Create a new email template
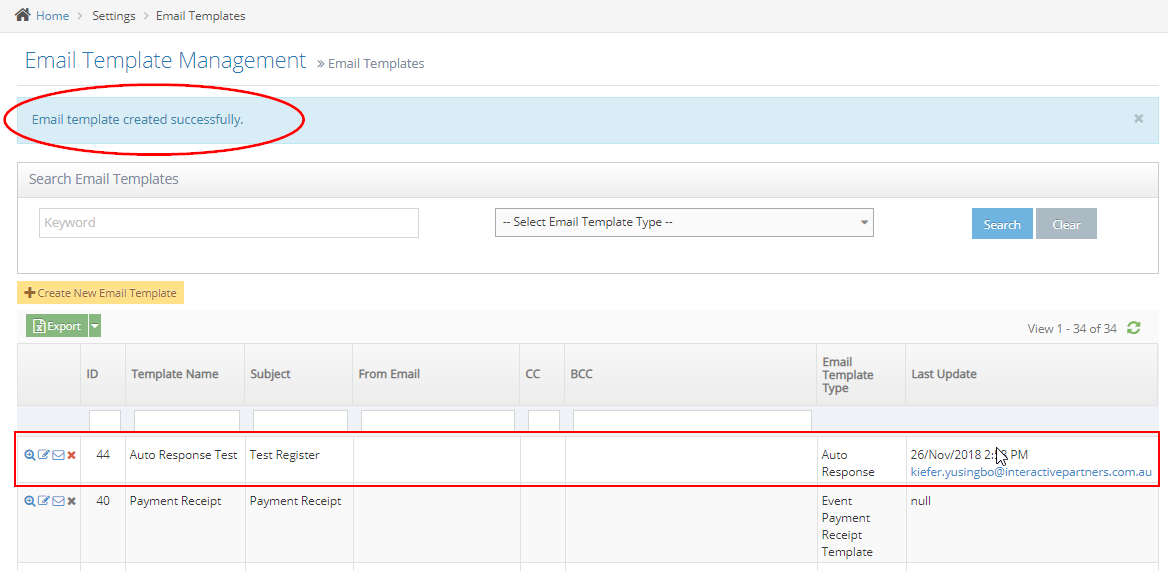 pyautogui.click(x=100, y=293)
